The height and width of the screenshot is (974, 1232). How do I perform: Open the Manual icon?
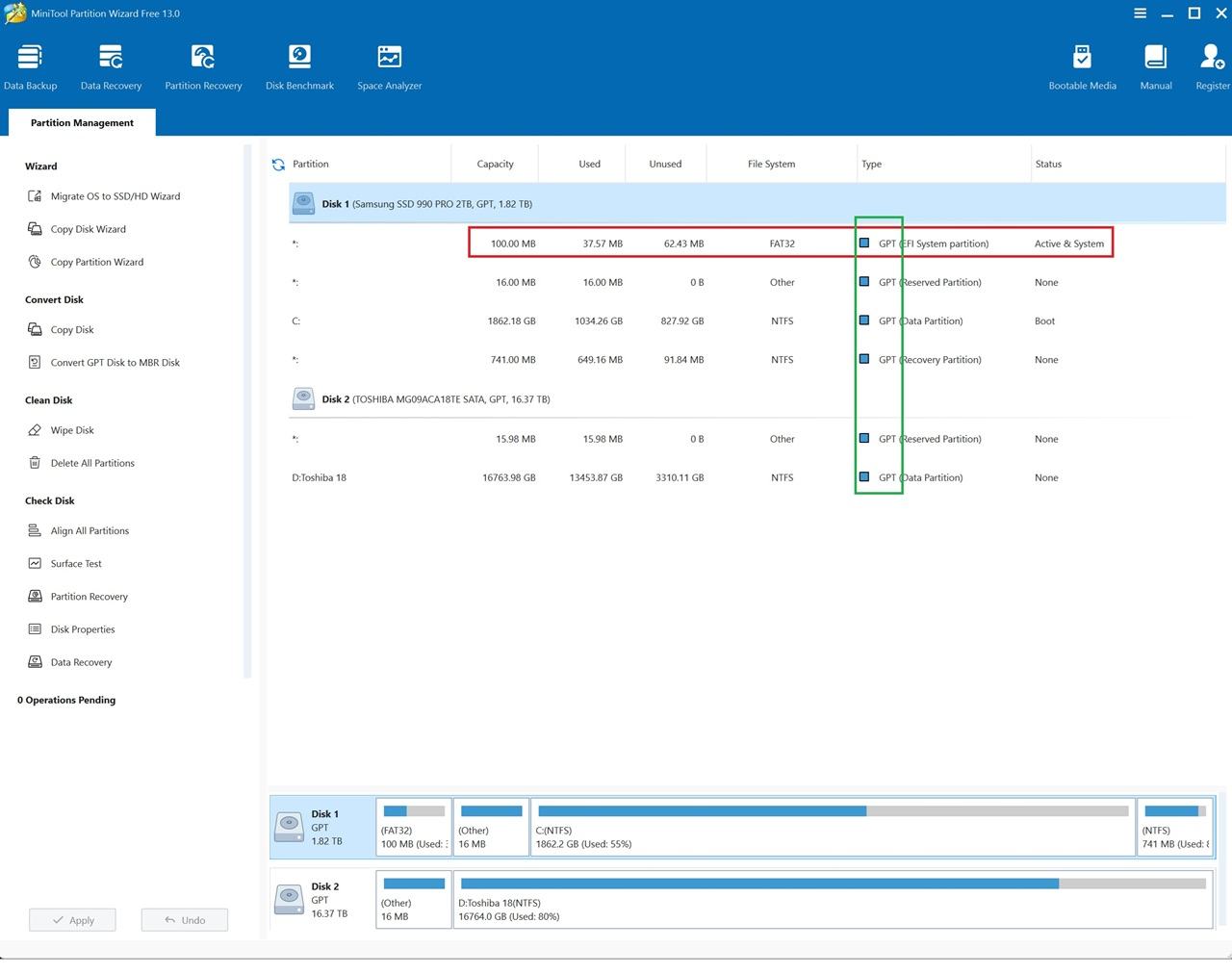(x=1156, y=67)
